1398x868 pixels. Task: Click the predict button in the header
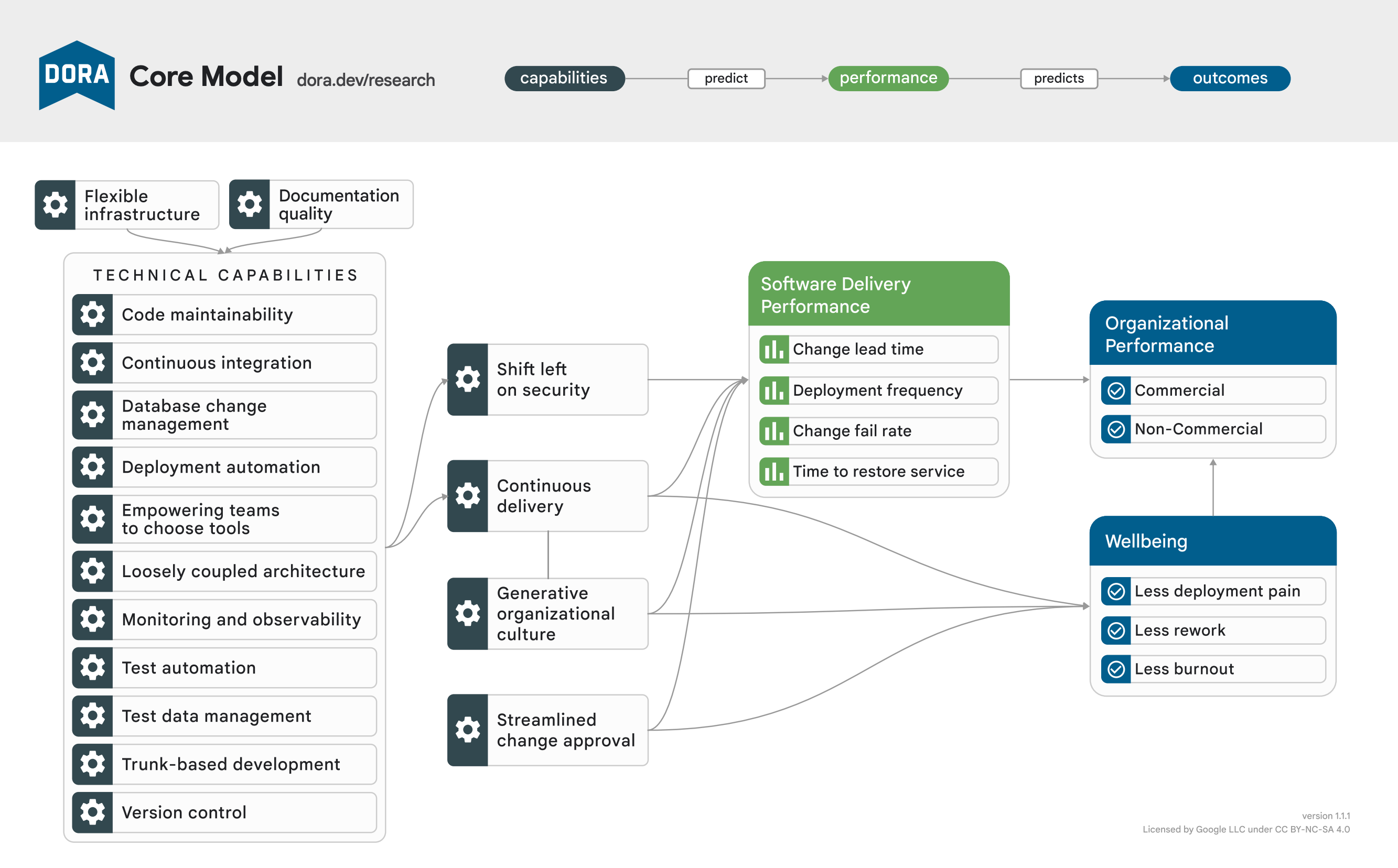coord(726,78)
